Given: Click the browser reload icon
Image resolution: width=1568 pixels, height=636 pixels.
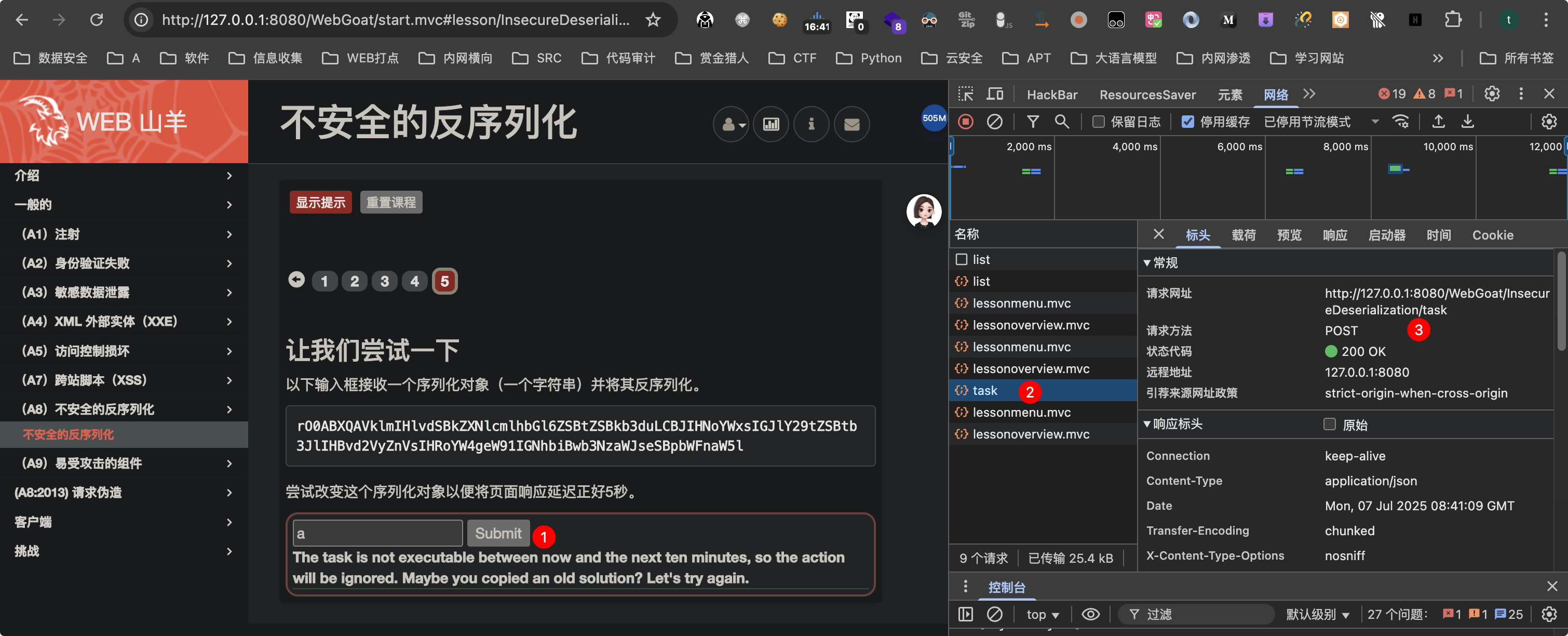Looking at the screenshot, I should (x=96, y=20).
